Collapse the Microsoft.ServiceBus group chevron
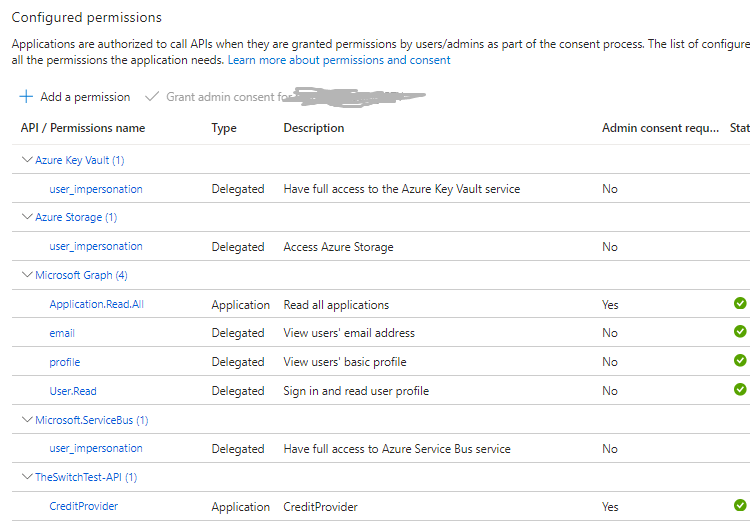 [x=27, y=419]
